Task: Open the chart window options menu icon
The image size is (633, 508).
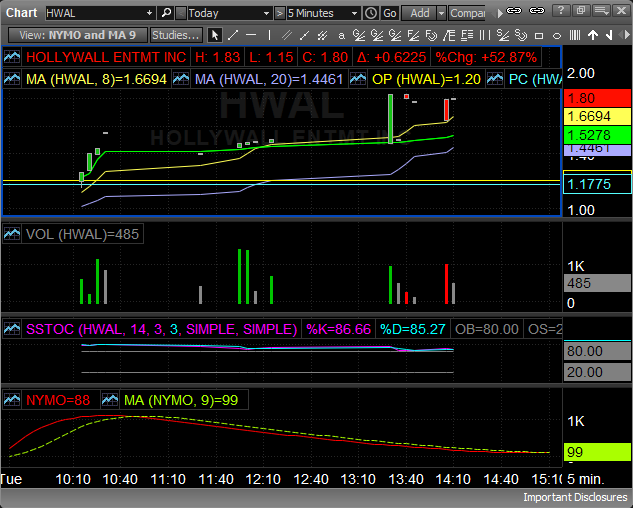Action: (x=601, y=11)
